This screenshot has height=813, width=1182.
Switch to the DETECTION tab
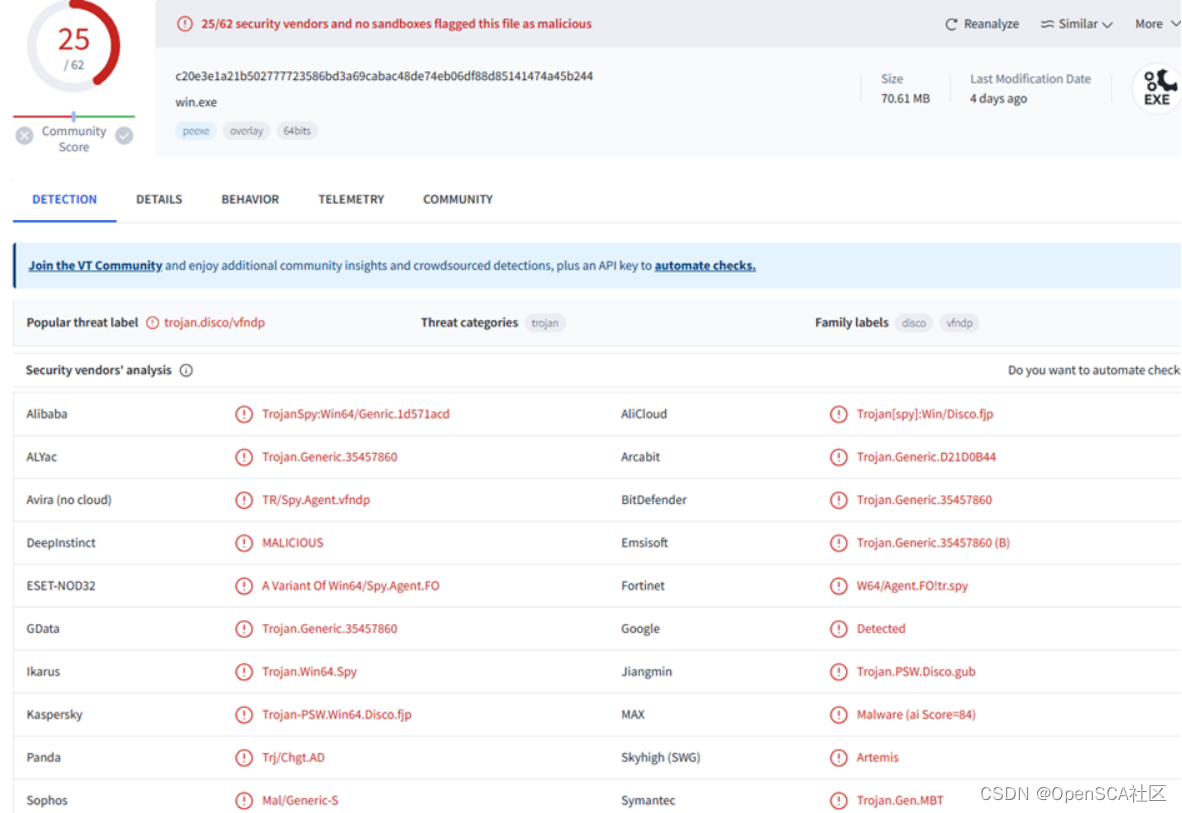65,200
